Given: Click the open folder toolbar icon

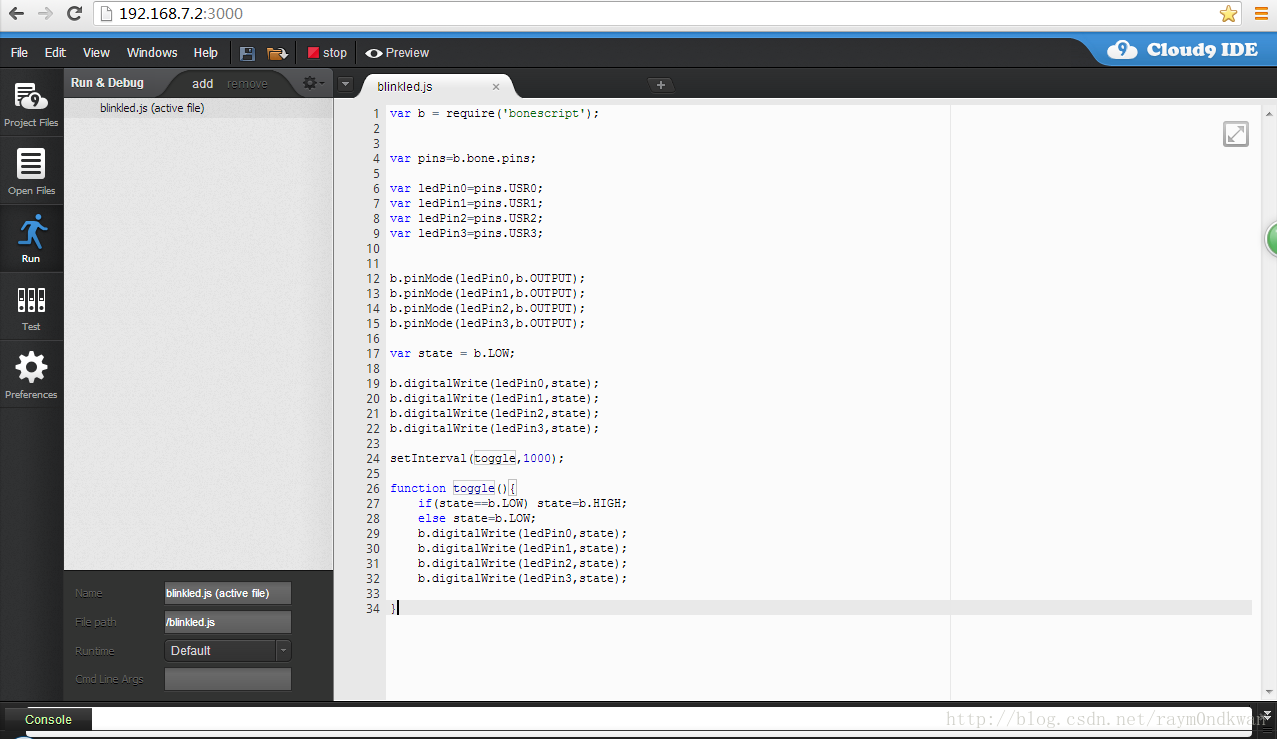Looking at the screenshot, I should [277, 53].
